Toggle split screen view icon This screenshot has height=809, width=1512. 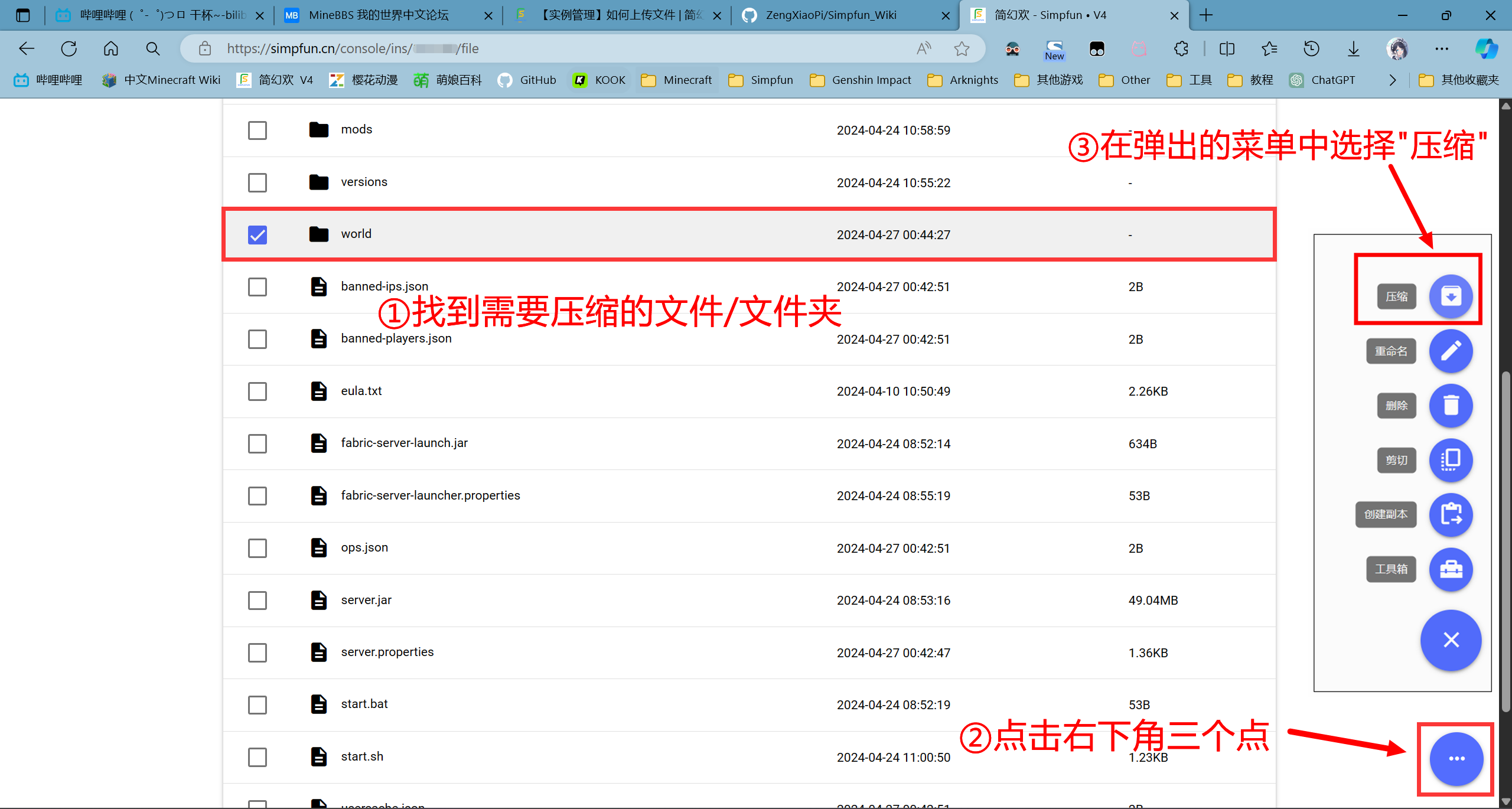(x=1227, y=48)
